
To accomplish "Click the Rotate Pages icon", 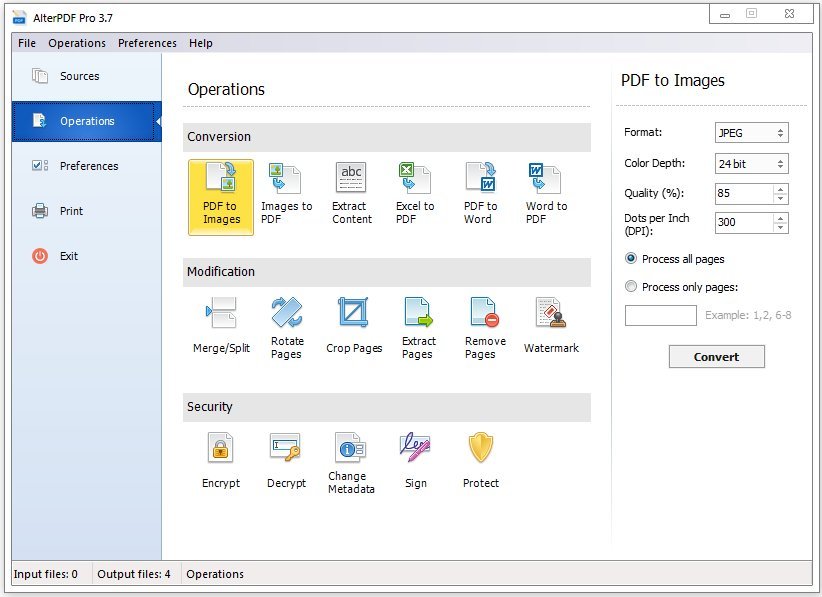I will point(287,327).
